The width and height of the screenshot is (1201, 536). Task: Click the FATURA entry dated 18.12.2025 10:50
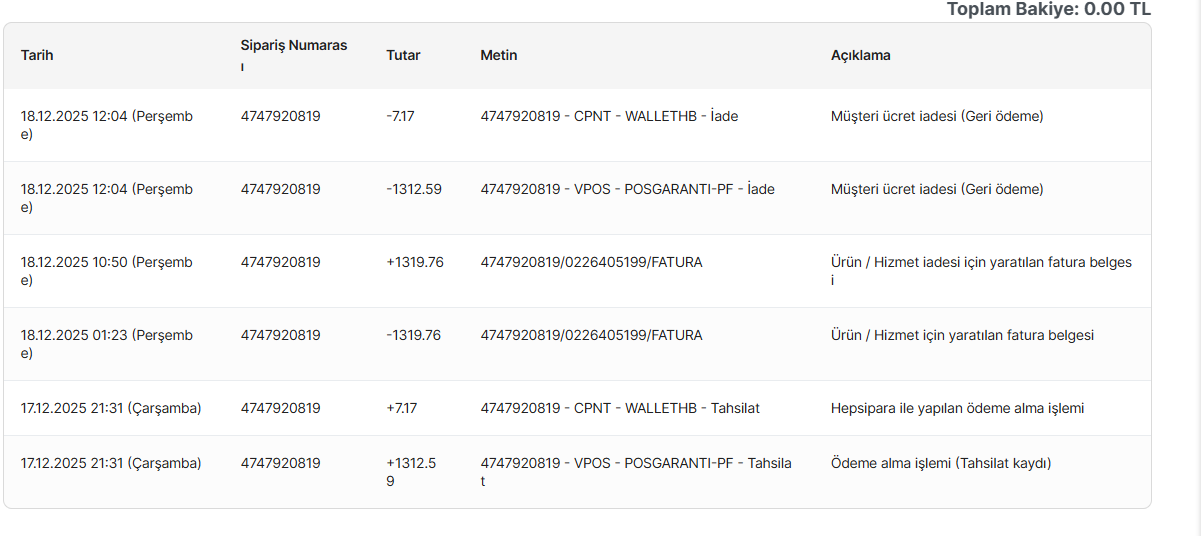click(591, 262)
